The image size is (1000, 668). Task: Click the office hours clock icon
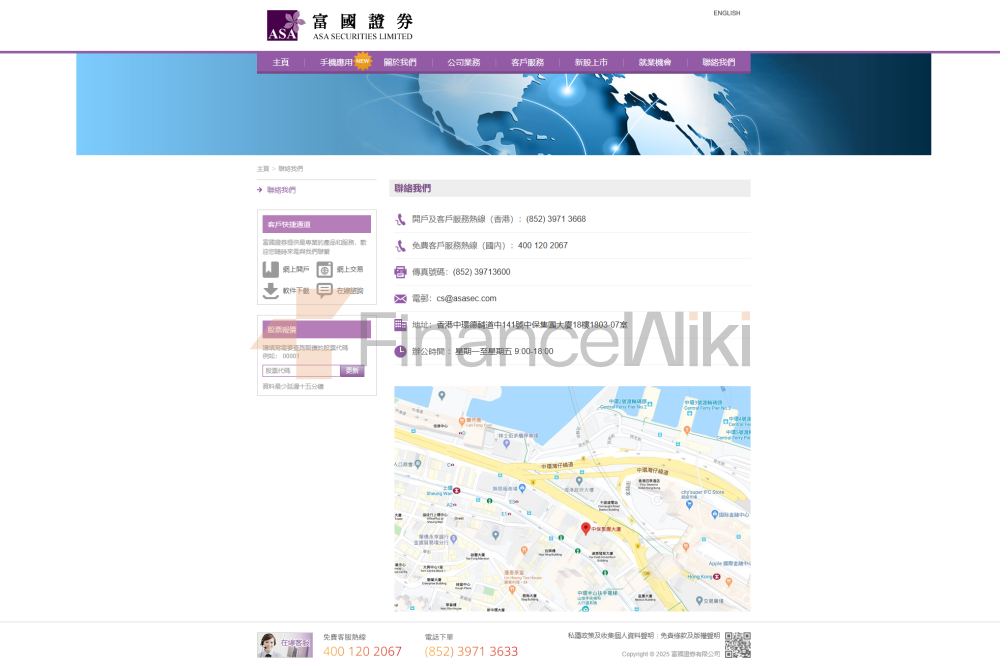(400, 352)
